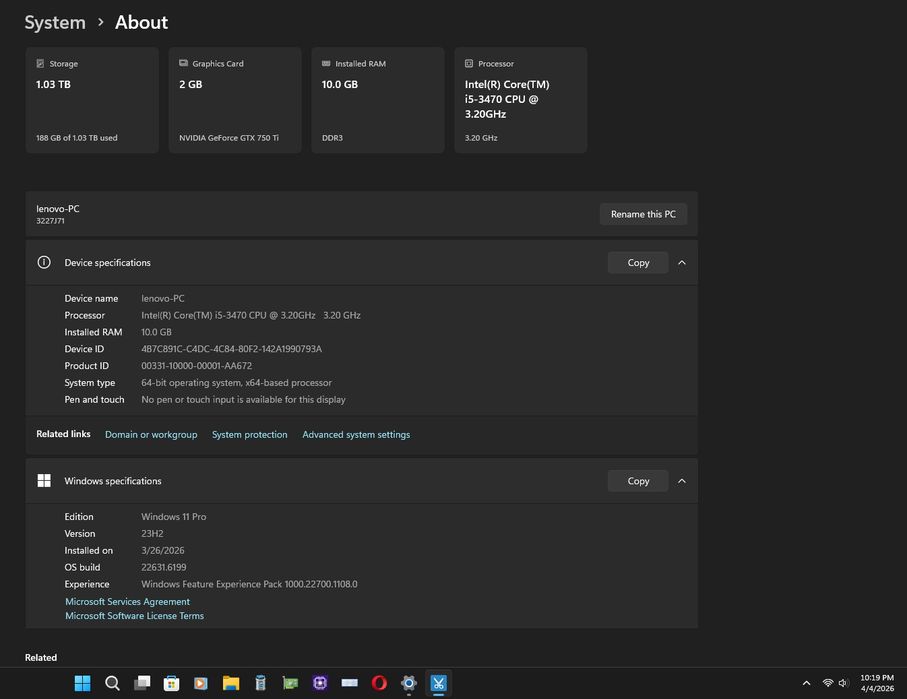Click Installed RAM value 10.0 GB in specifications

pos(156,332)
